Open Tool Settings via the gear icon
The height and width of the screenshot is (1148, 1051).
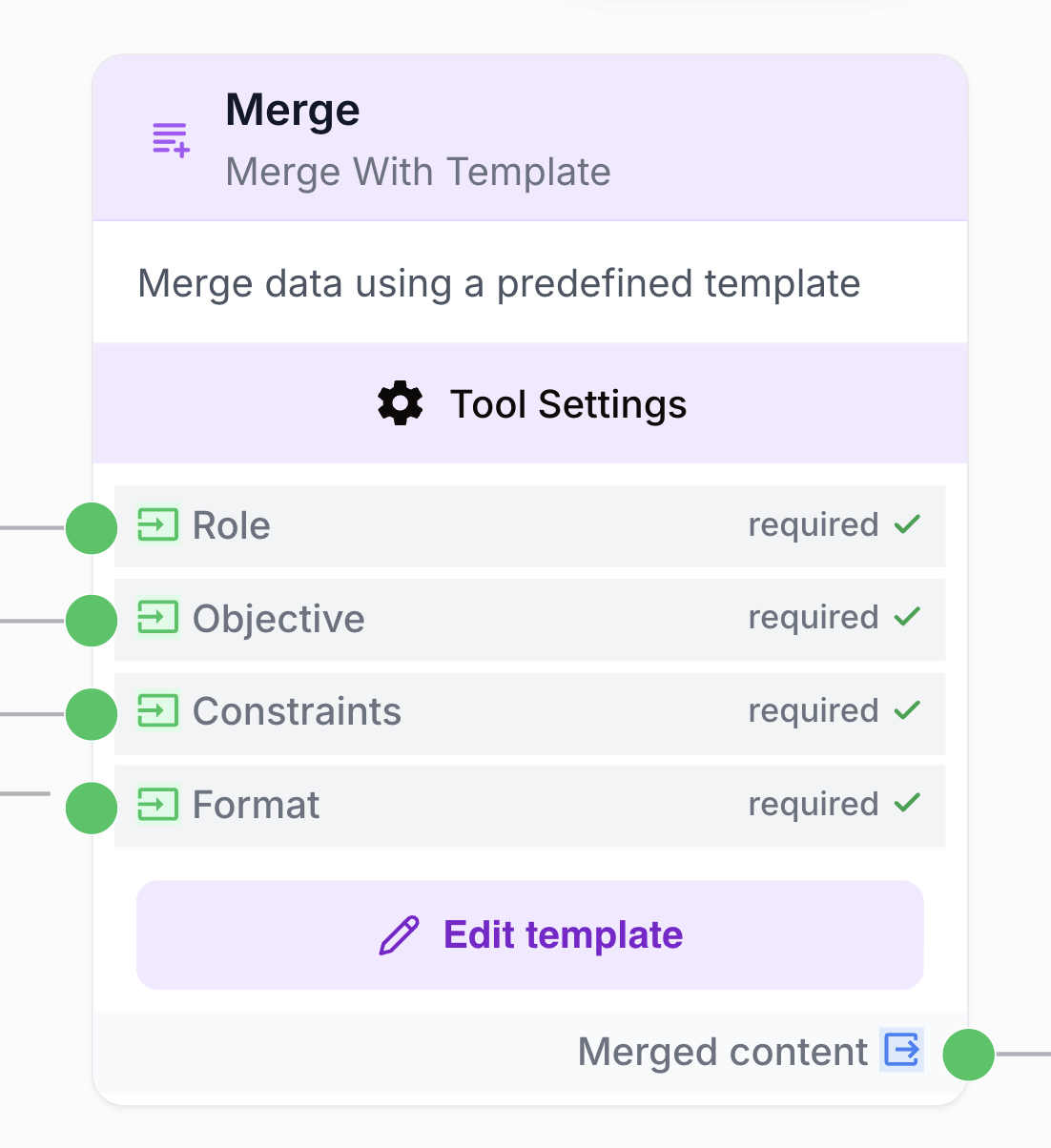pos(400,402)
